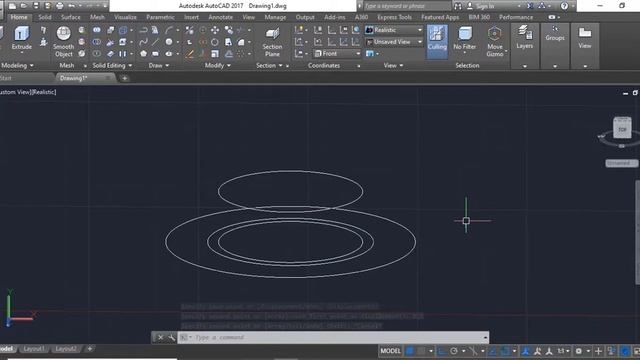Toggle Ortho mode in status bar
The image size is (640, 360).
442,351
